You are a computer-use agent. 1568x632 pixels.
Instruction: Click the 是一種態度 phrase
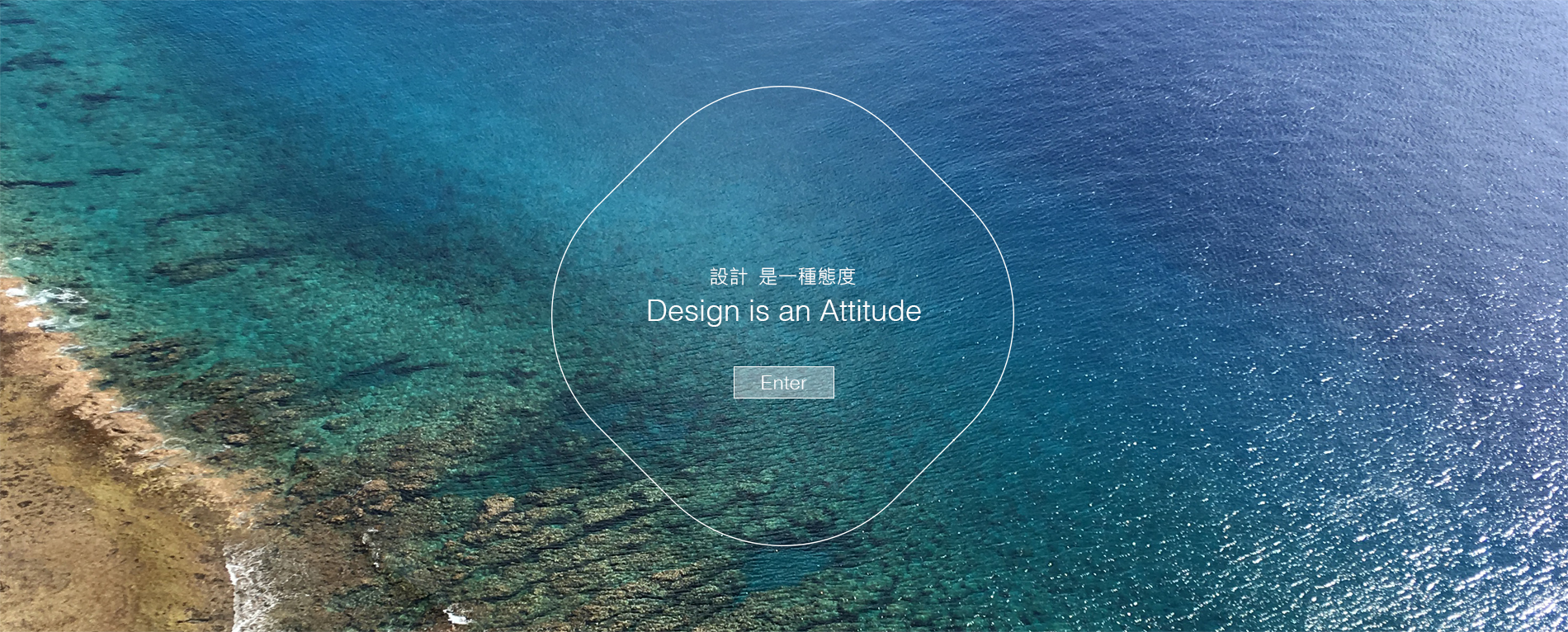point(807,276)
